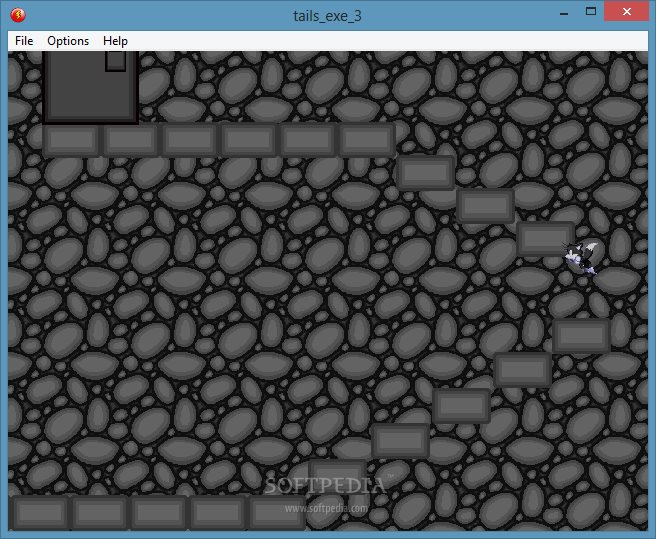
Task: Maximize the tails_exe_3 window
Action: pos(591,12)
